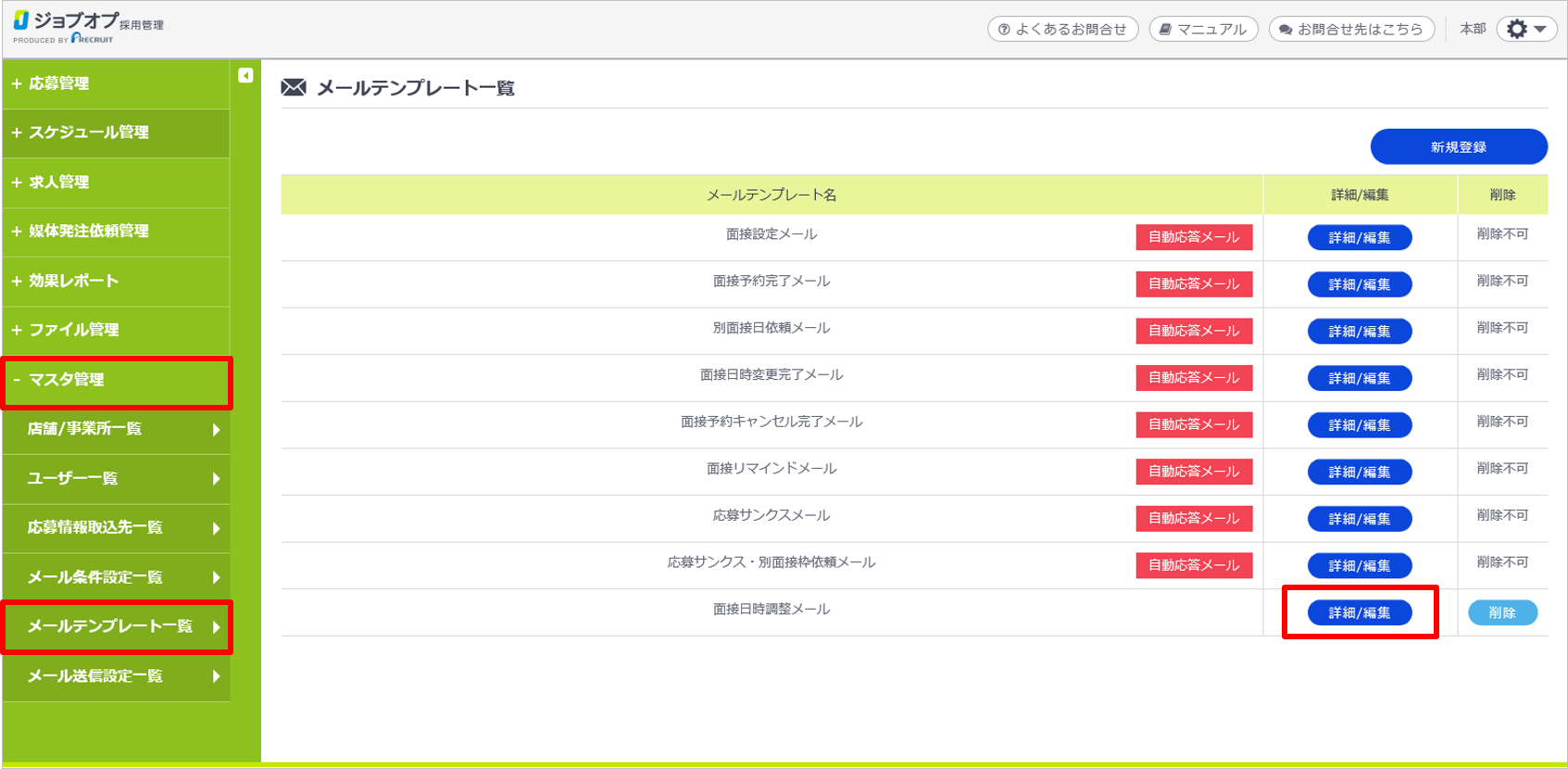Open the settings gear dropdown
1568x769 pixels.
(x=1526, y=29)
